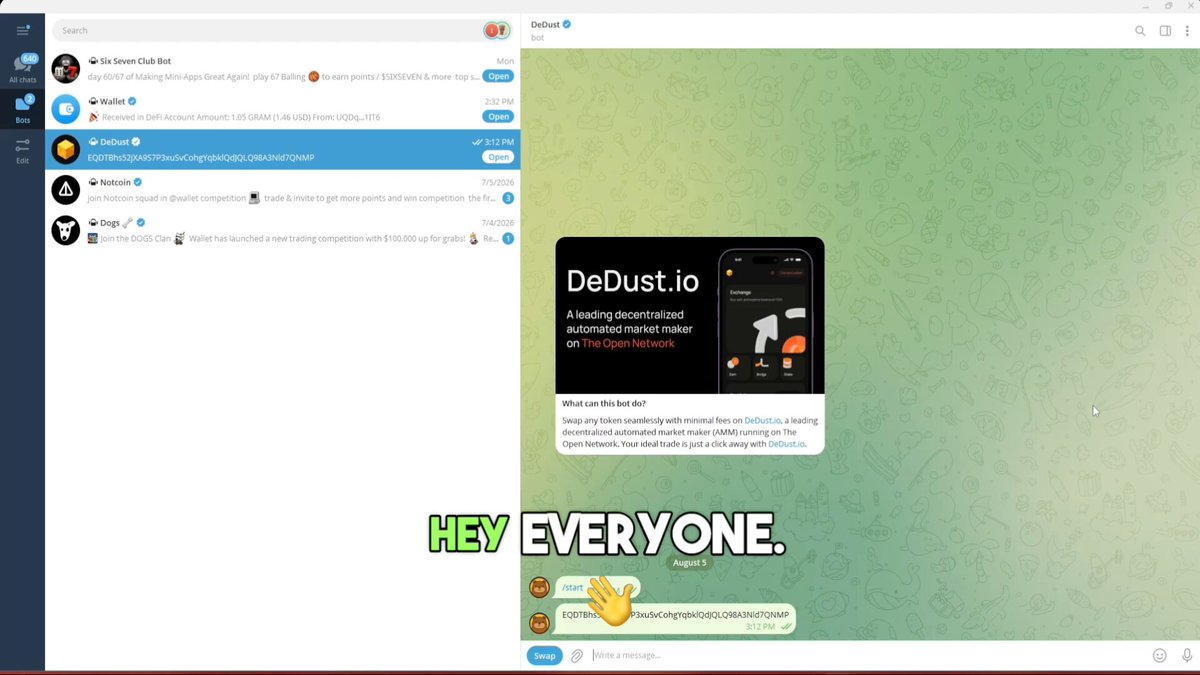Open the Wallet chat
This screenshot has height=675, width=1200.
(283, 109)
